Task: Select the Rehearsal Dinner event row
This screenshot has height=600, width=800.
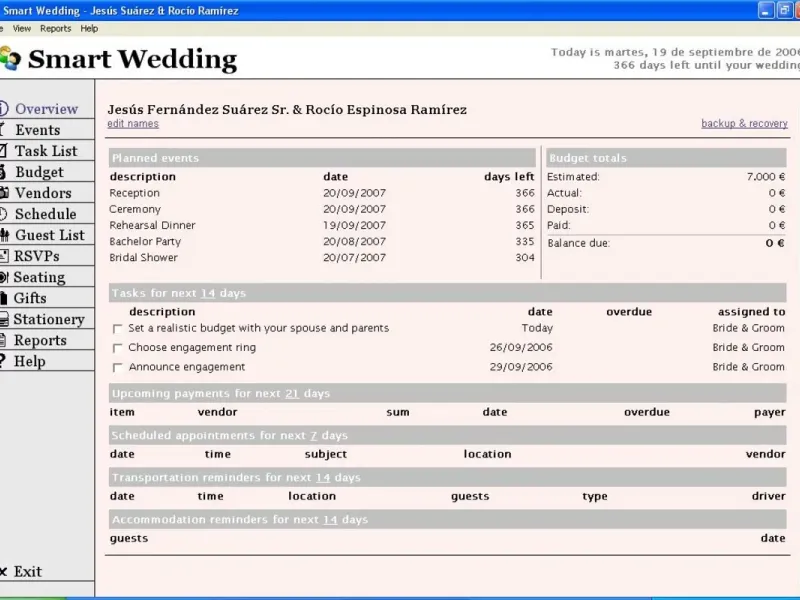Action: pyautogui.click(x=322, y=225)
